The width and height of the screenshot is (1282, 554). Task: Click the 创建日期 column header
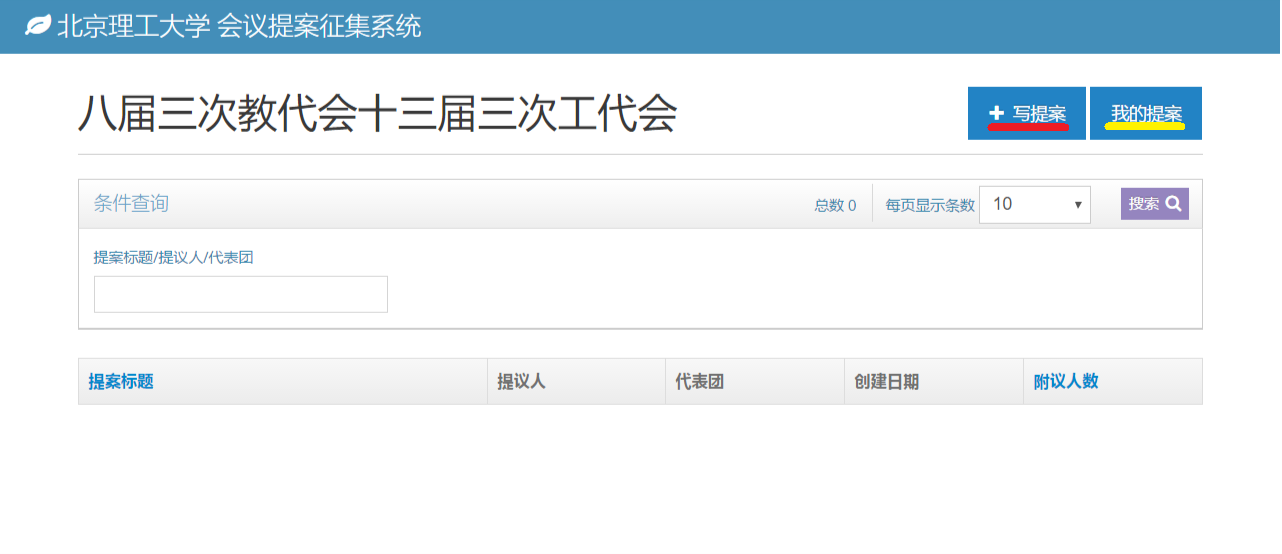pyautogui.click(x=886, y=381)
